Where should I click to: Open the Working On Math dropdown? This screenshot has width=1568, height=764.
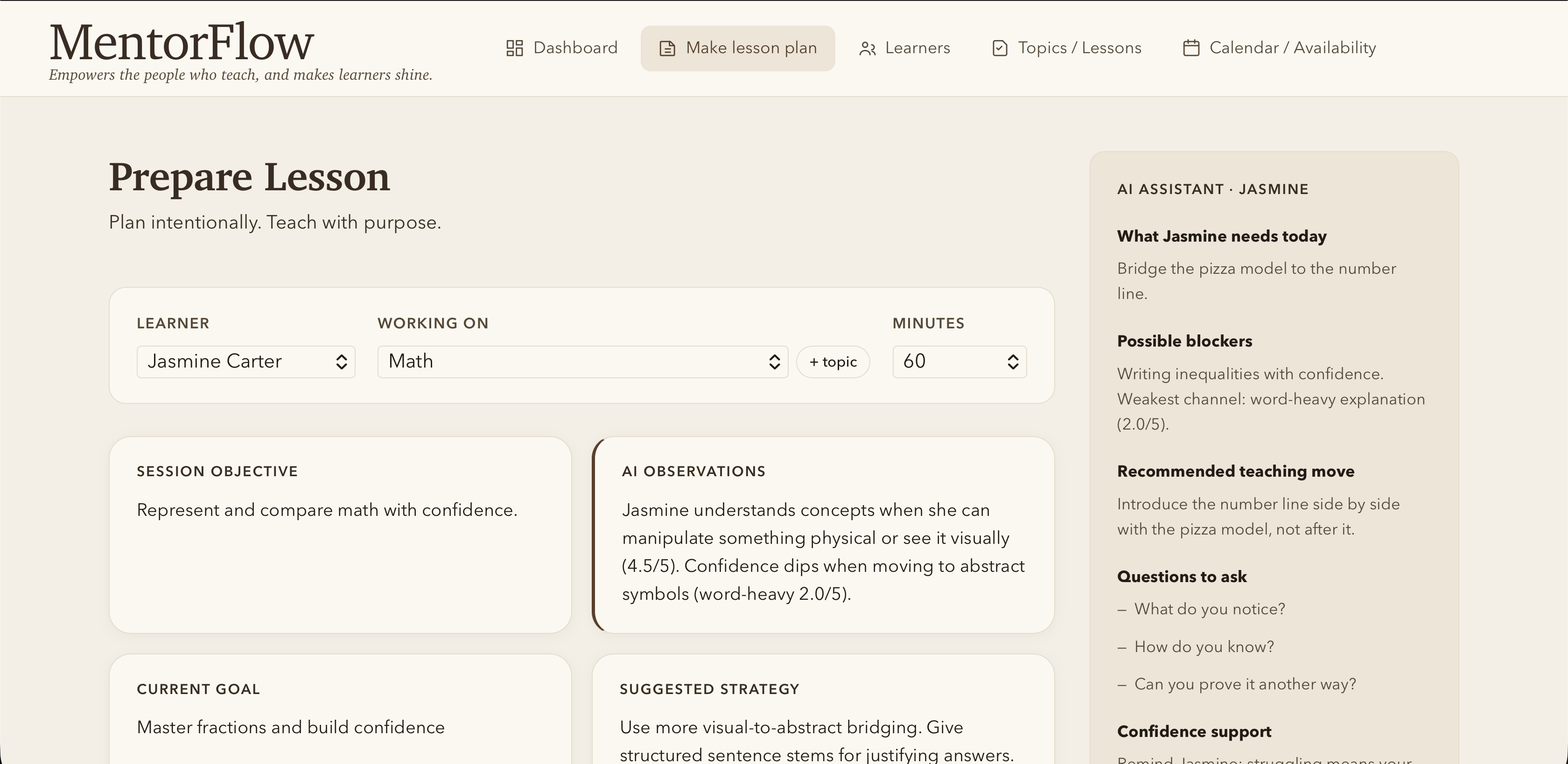pos(582,362)
